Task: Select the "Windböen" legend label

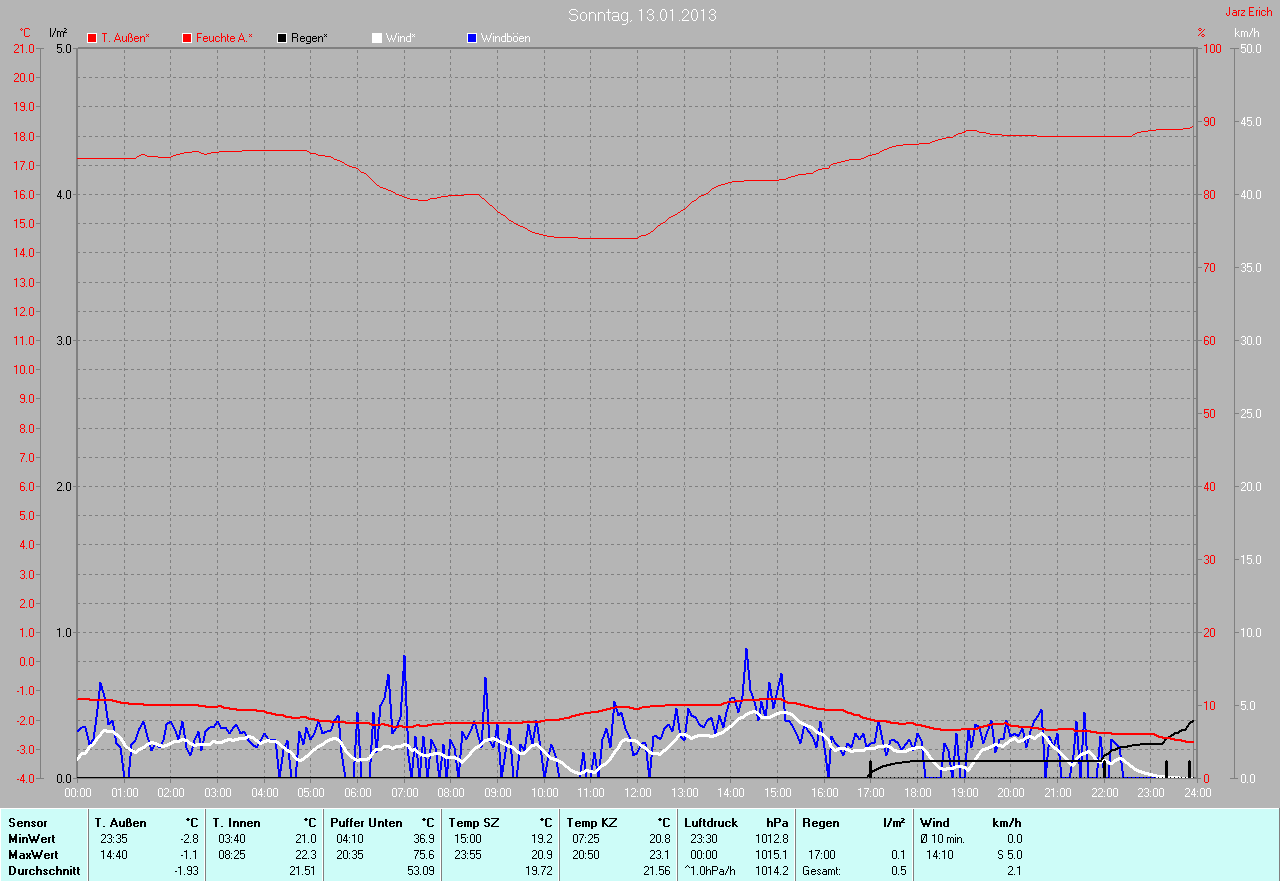Action: click(x=506, y=38)
